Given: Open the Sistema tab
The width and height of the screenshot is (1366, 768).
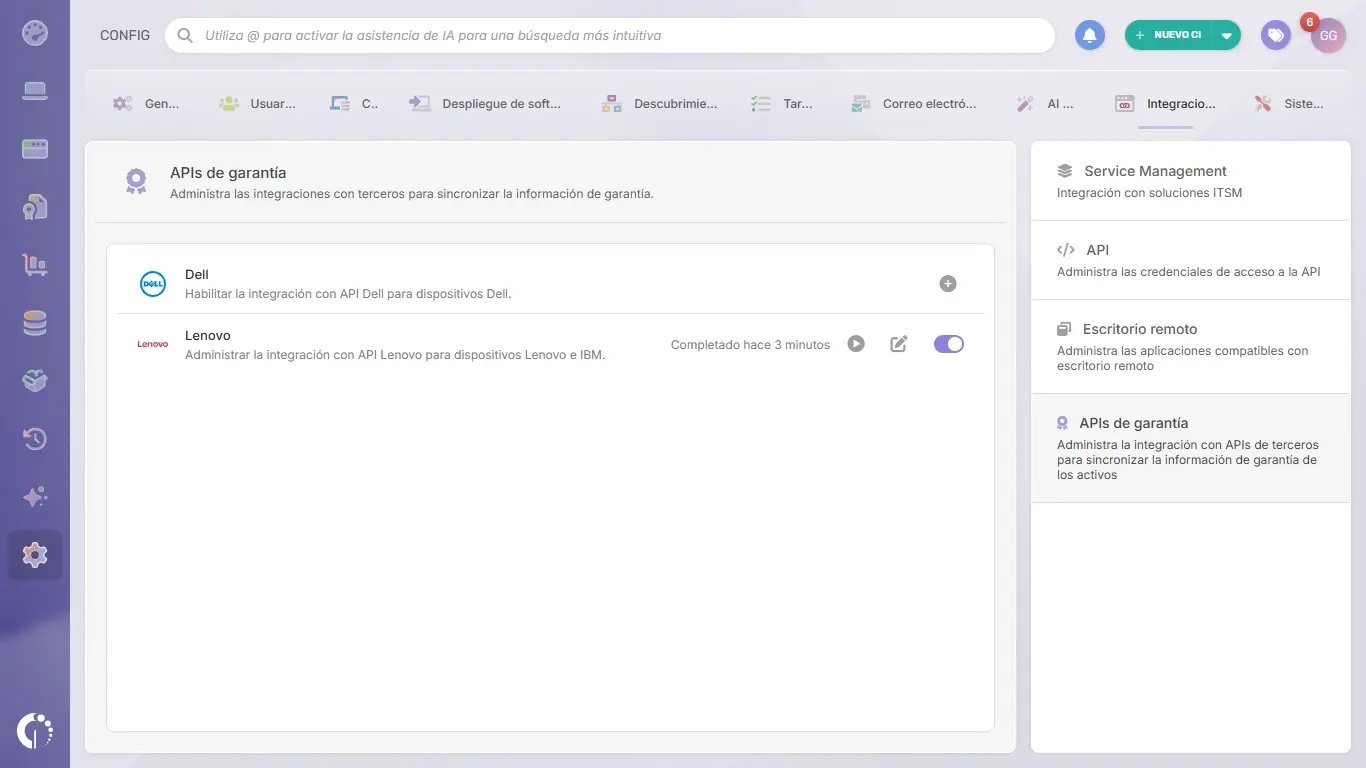Looking at the screenshot, I should click(1289, 103).
